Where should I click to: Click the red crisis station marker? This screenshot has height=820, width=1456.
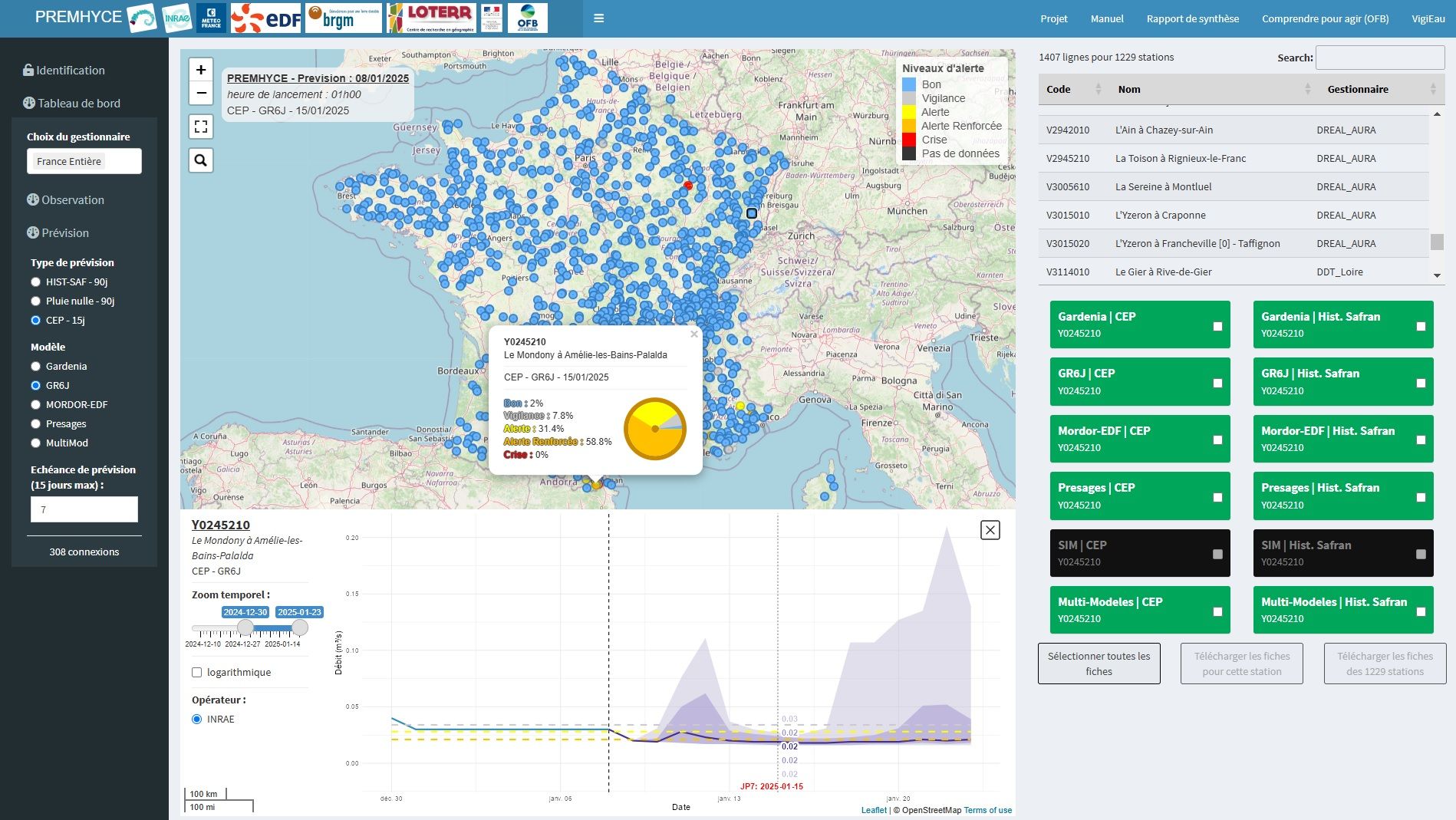(x=688, y=186)
